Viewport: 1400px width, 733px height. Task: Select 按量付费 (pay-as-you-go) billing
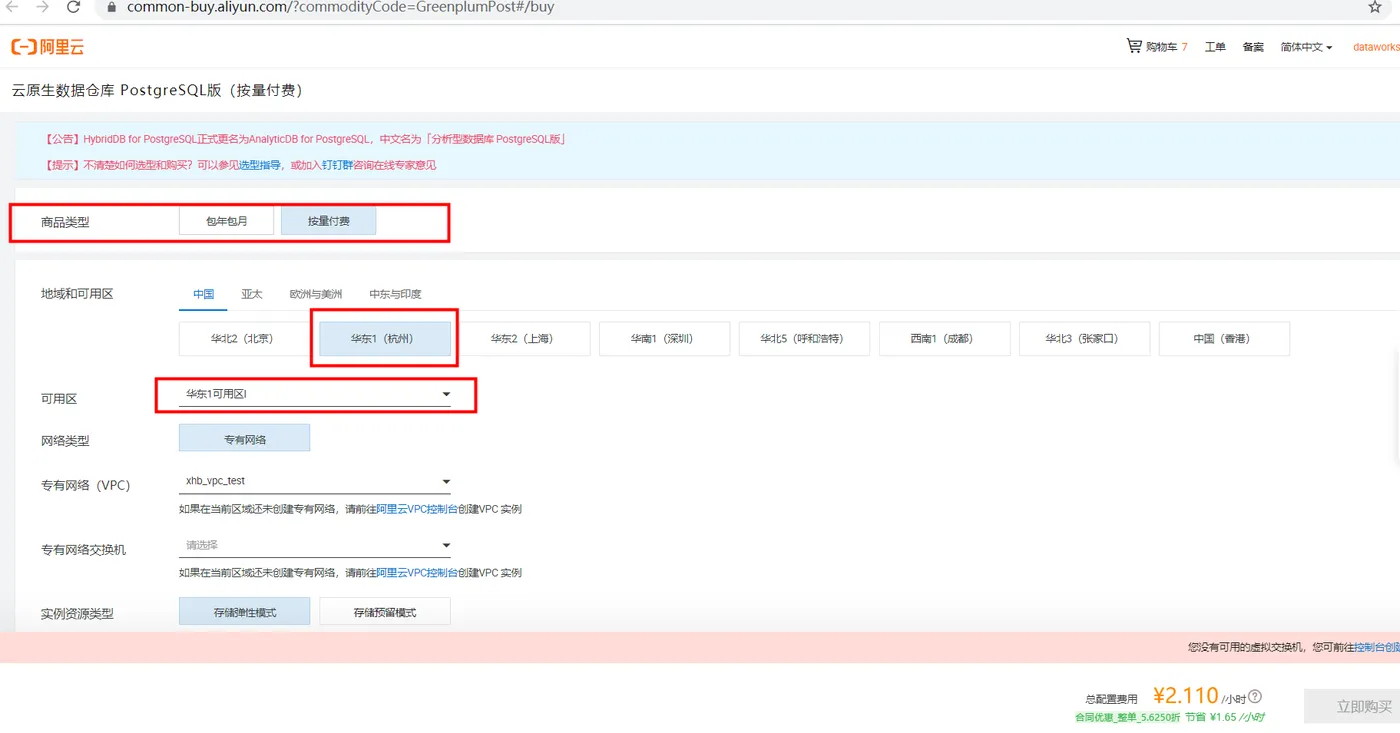click(x=328, y=221)
